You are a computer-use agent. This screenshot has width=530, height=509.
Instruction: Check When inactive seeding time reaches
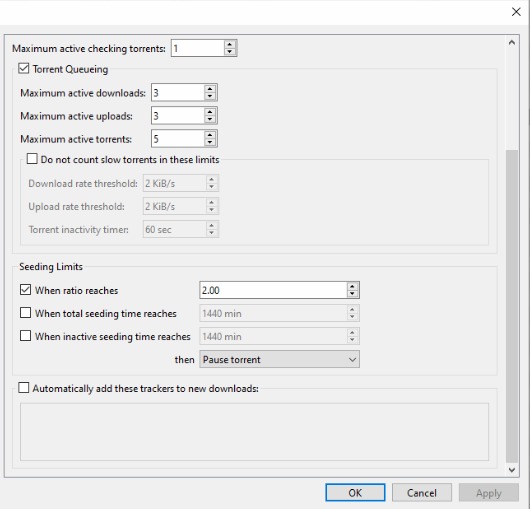pyautogui.click(x=25, y=336)
